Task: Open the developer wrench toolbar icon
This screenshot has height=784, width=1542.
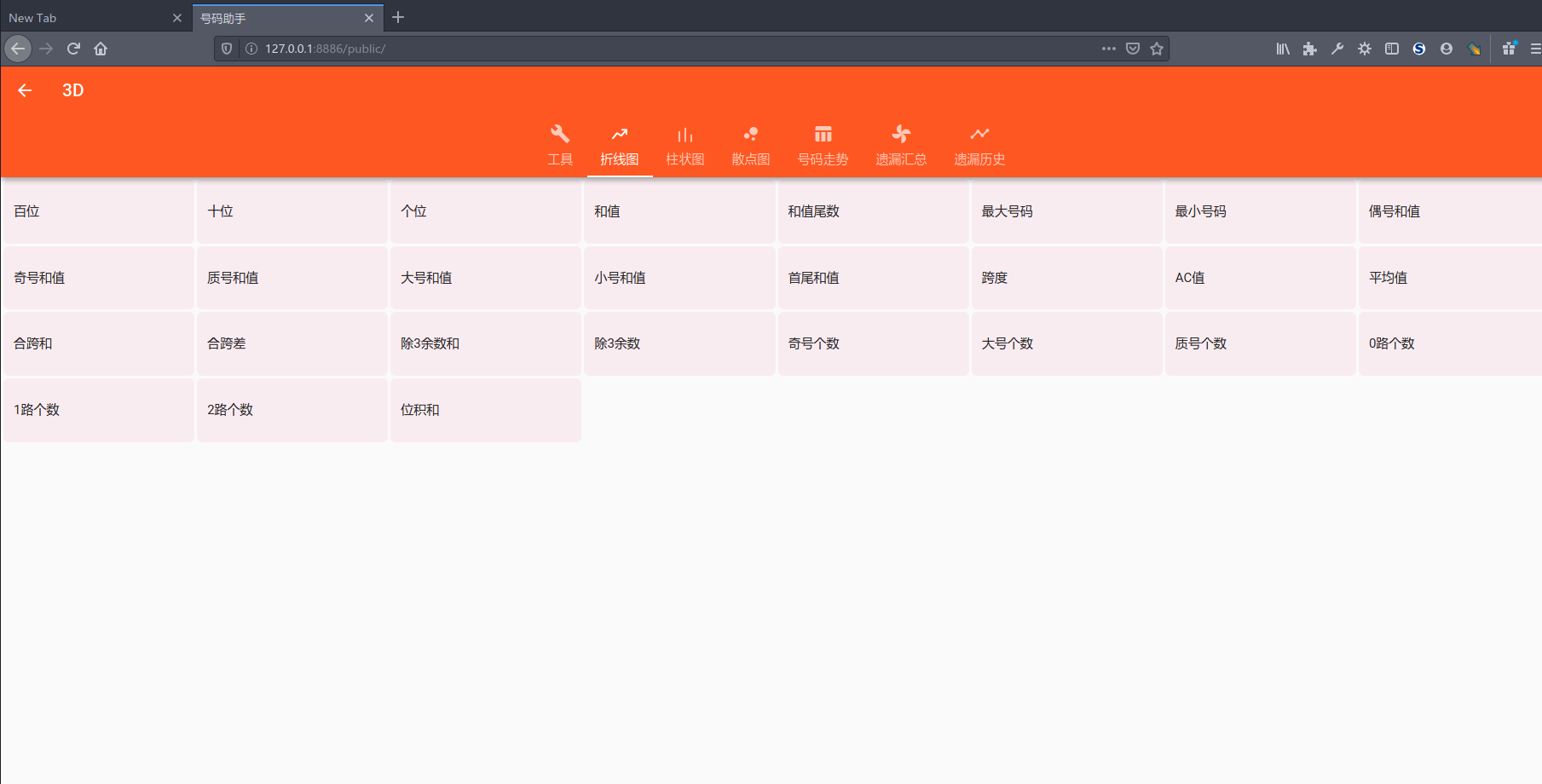Action: (1337, 49)
